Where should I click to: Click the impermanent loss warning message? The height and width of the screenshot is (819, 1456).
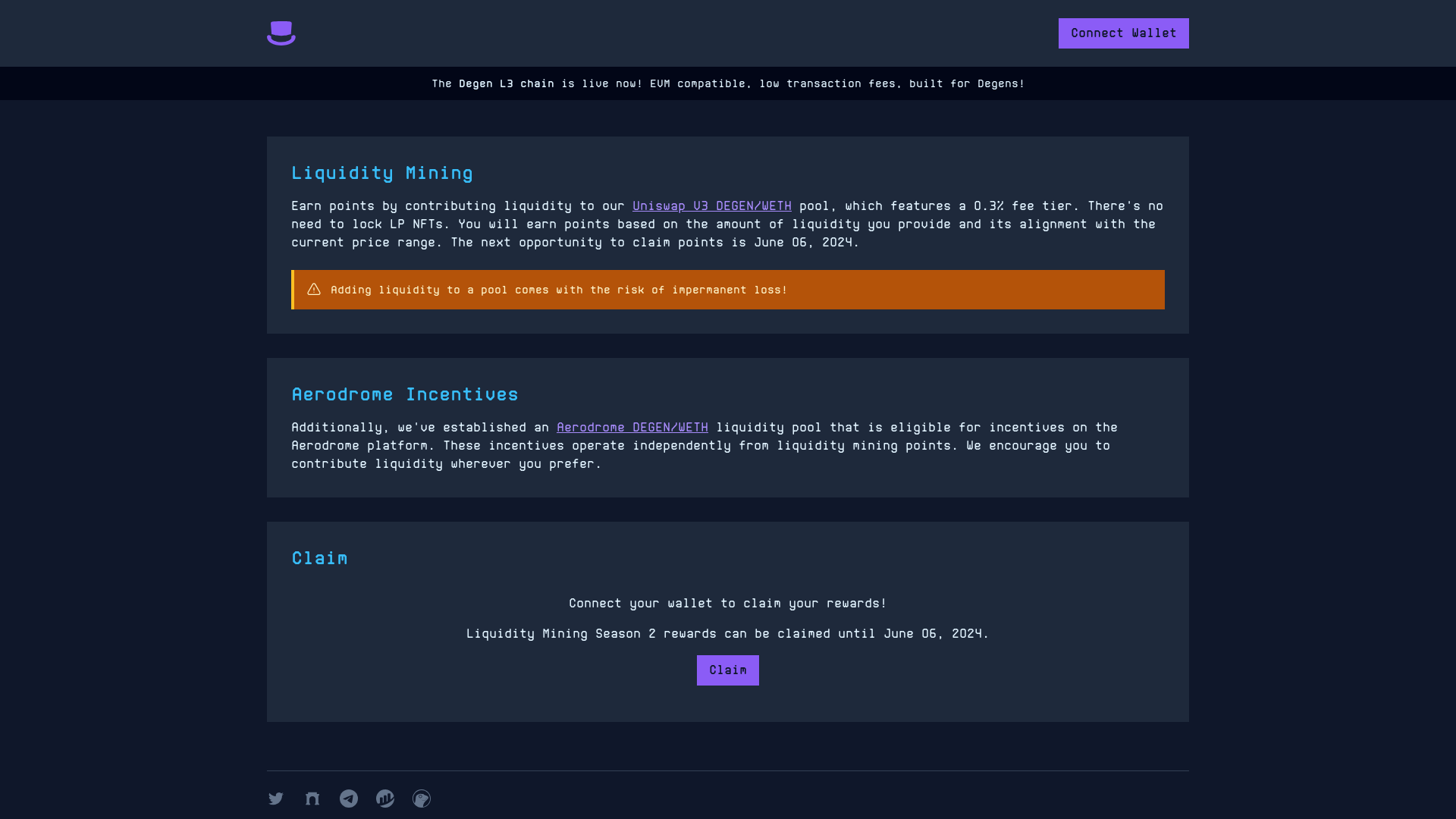pos(559,290)
